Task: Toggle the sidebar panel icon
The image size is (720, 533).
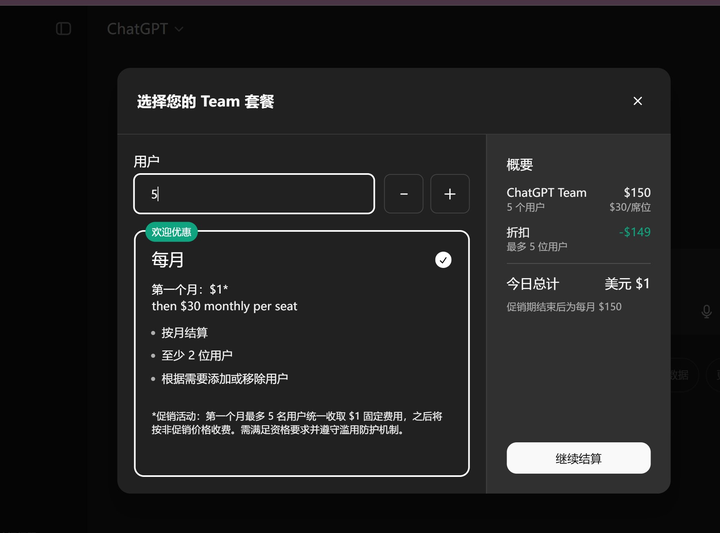Action: tap(63, 29)
